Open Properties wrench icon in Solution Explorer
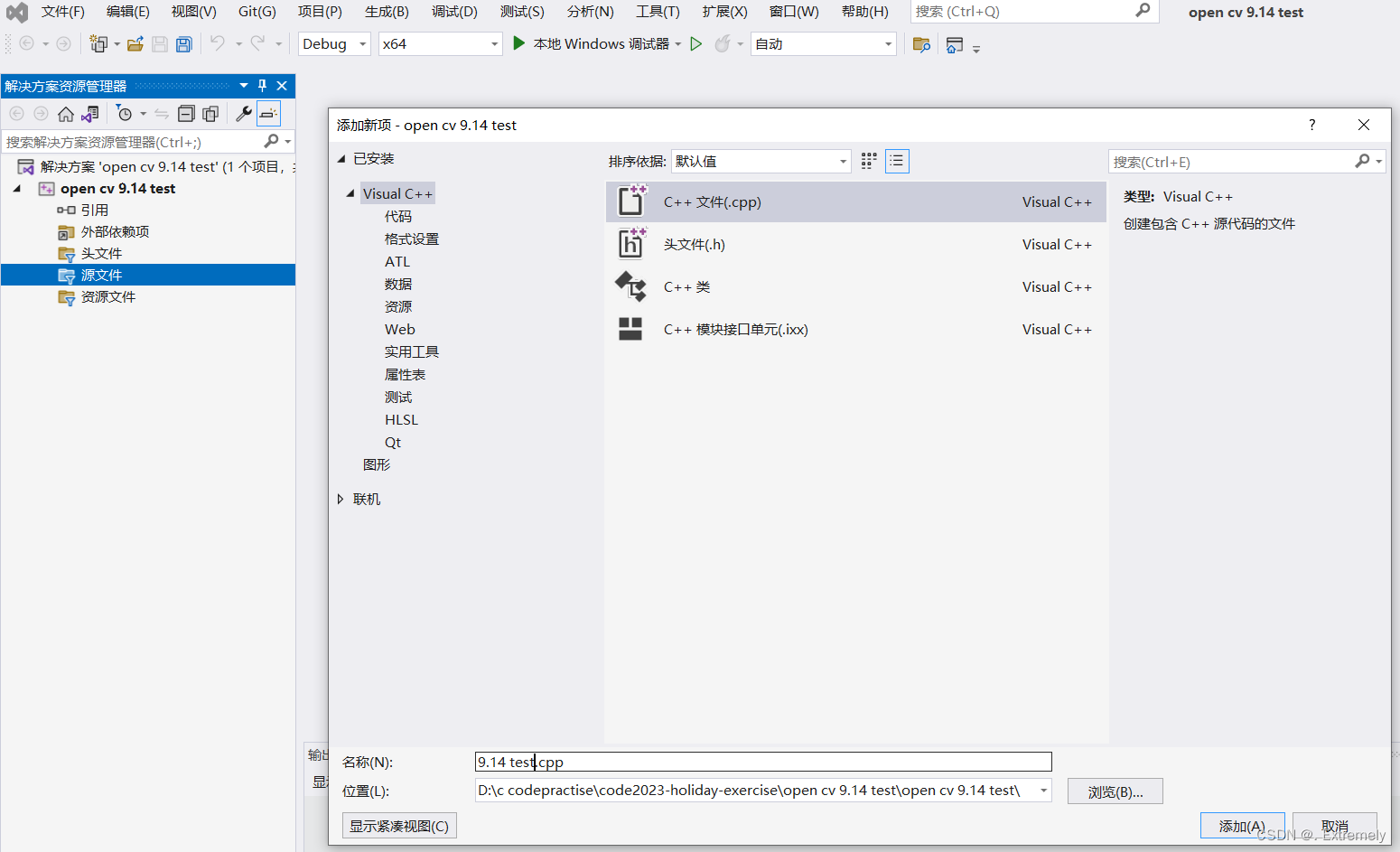This screenshot has width=1400, height=852. [x=243, y=114]
